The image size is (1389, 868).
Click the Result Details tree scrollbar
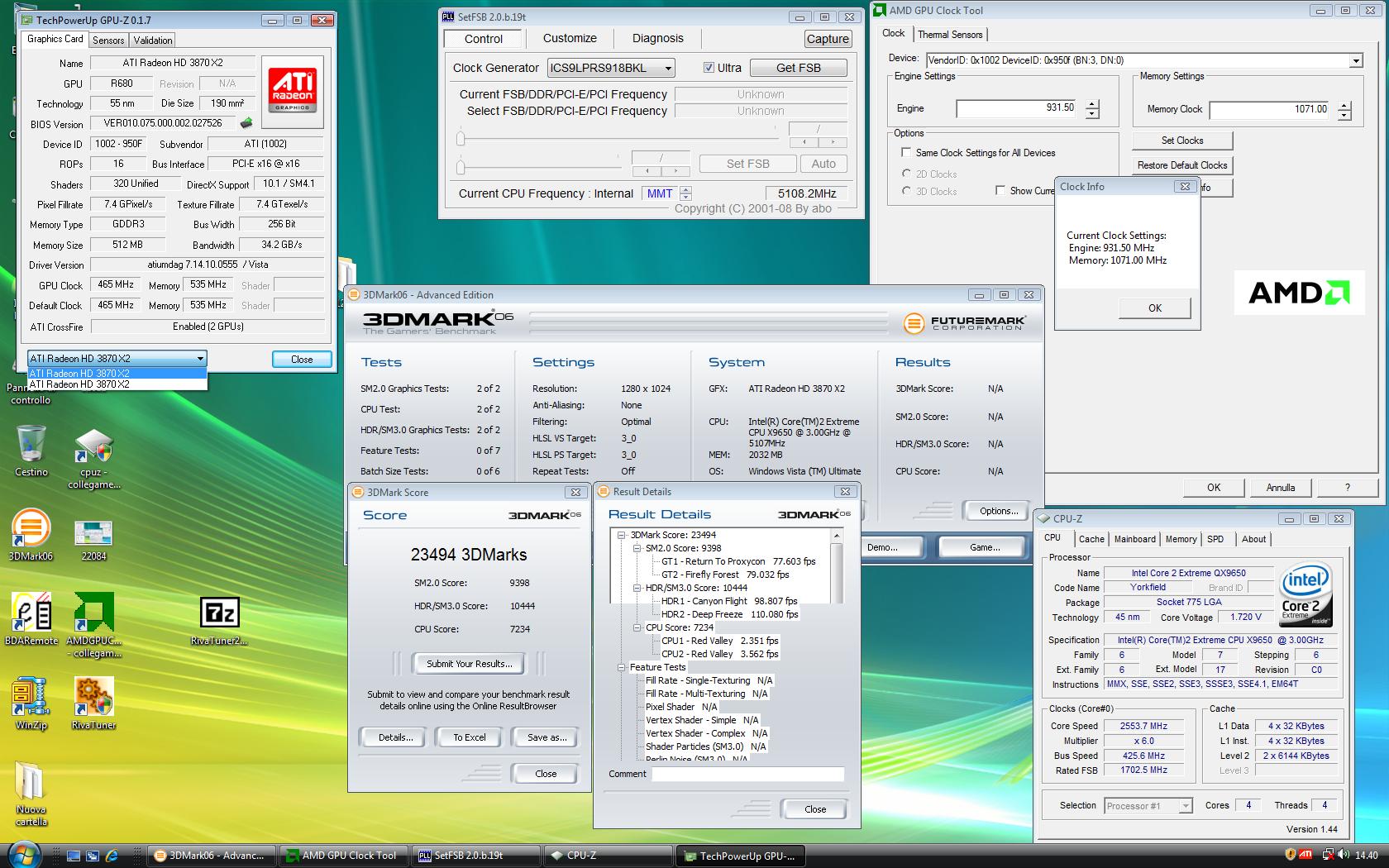[837, 568]
